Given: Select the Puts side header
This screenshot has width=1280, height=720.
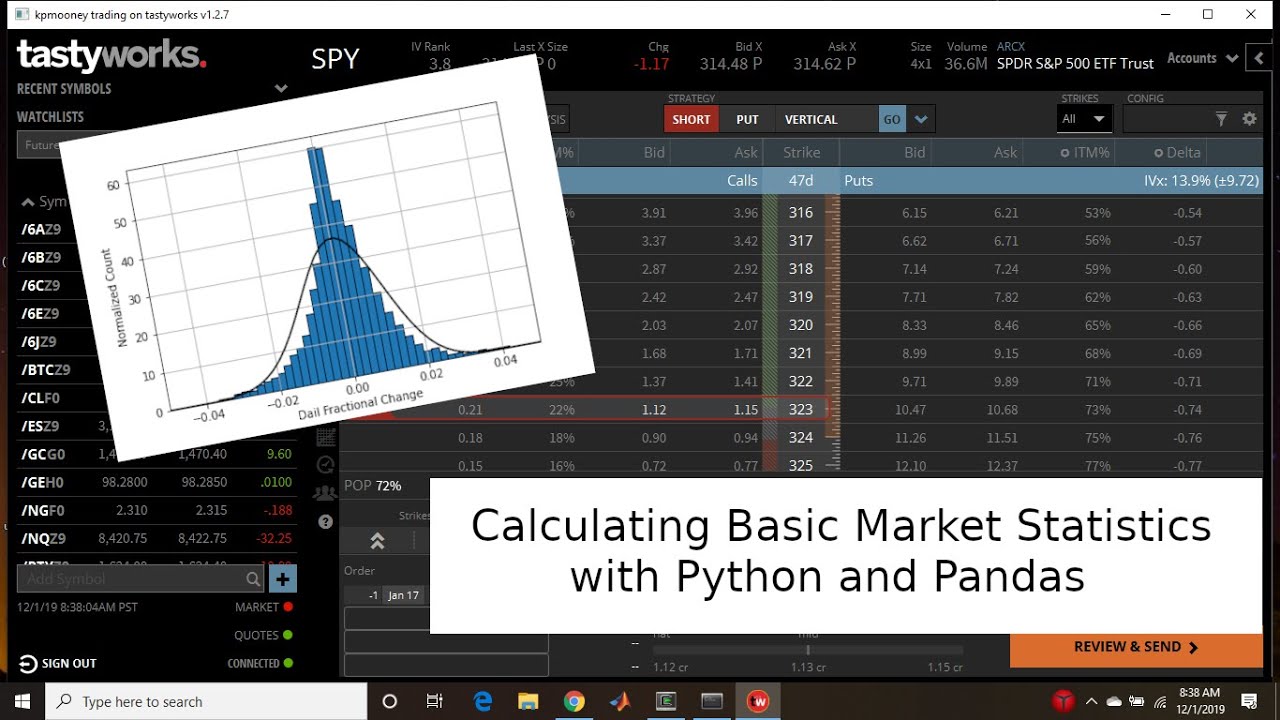Looking at the screenshot, I should tap(859, 181).
